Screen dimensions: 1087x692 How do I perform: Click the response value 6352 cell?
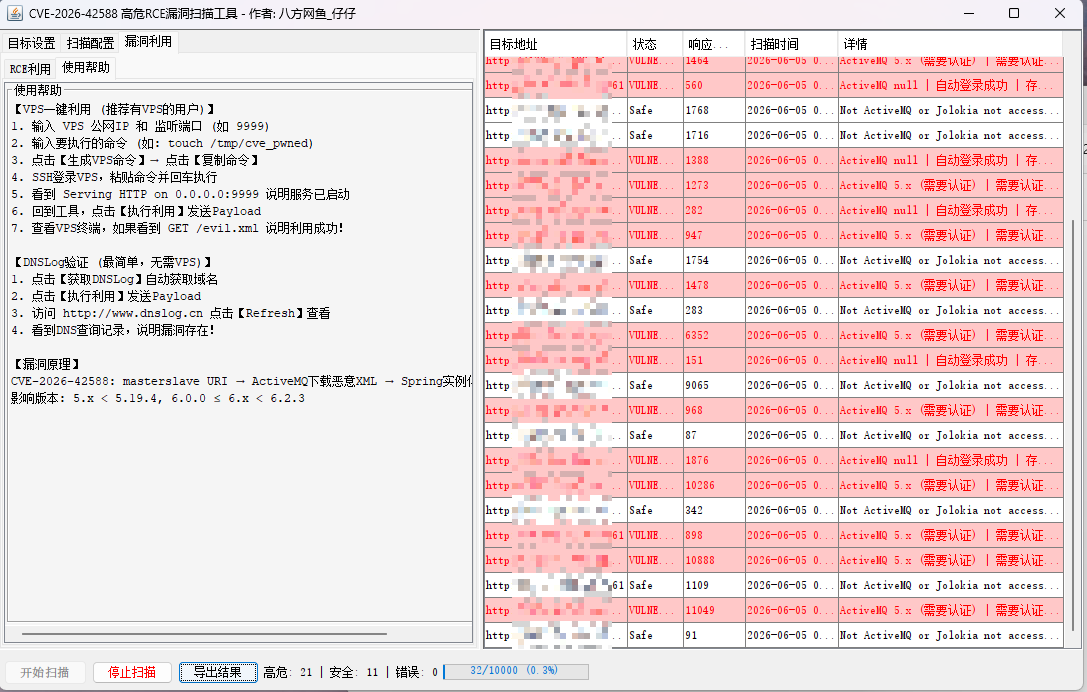coord(714,335)
